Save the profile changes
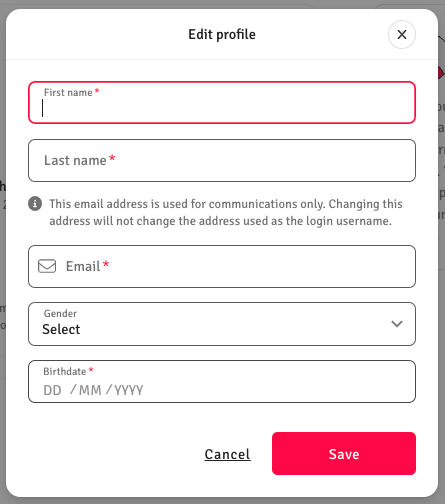 (x=344, y=454)
